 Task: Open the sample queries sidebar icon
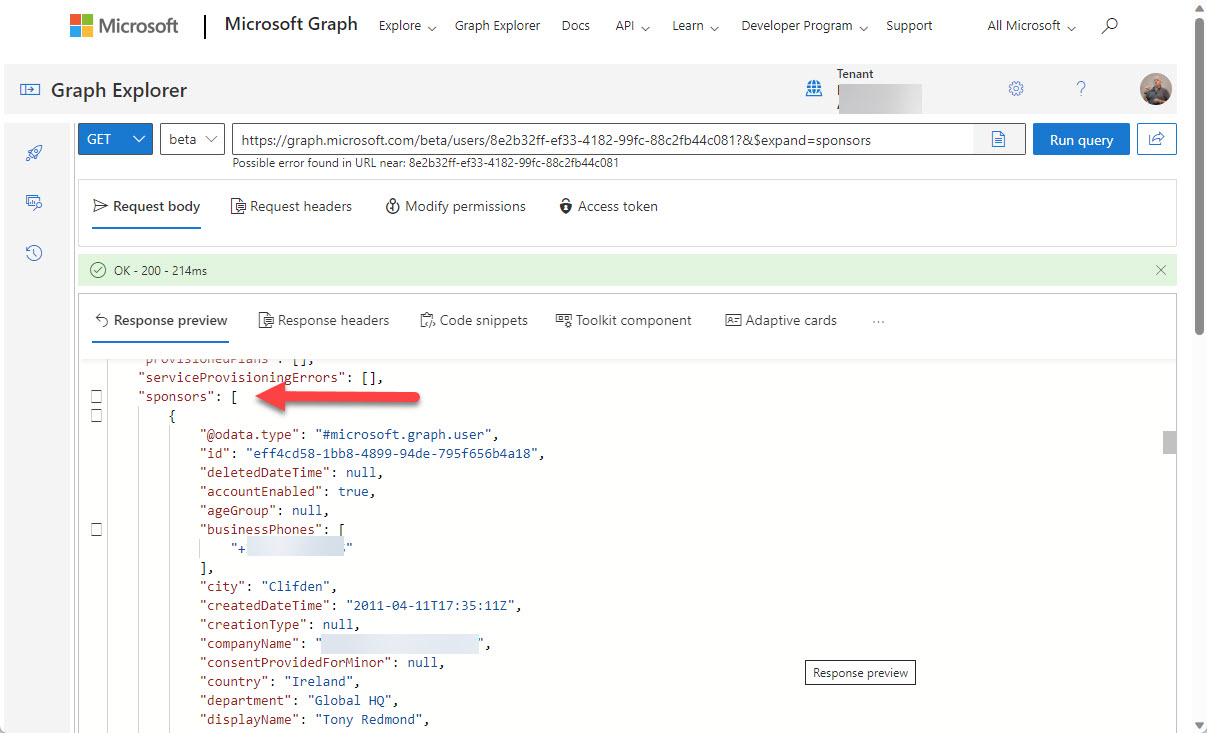(34, 203)
